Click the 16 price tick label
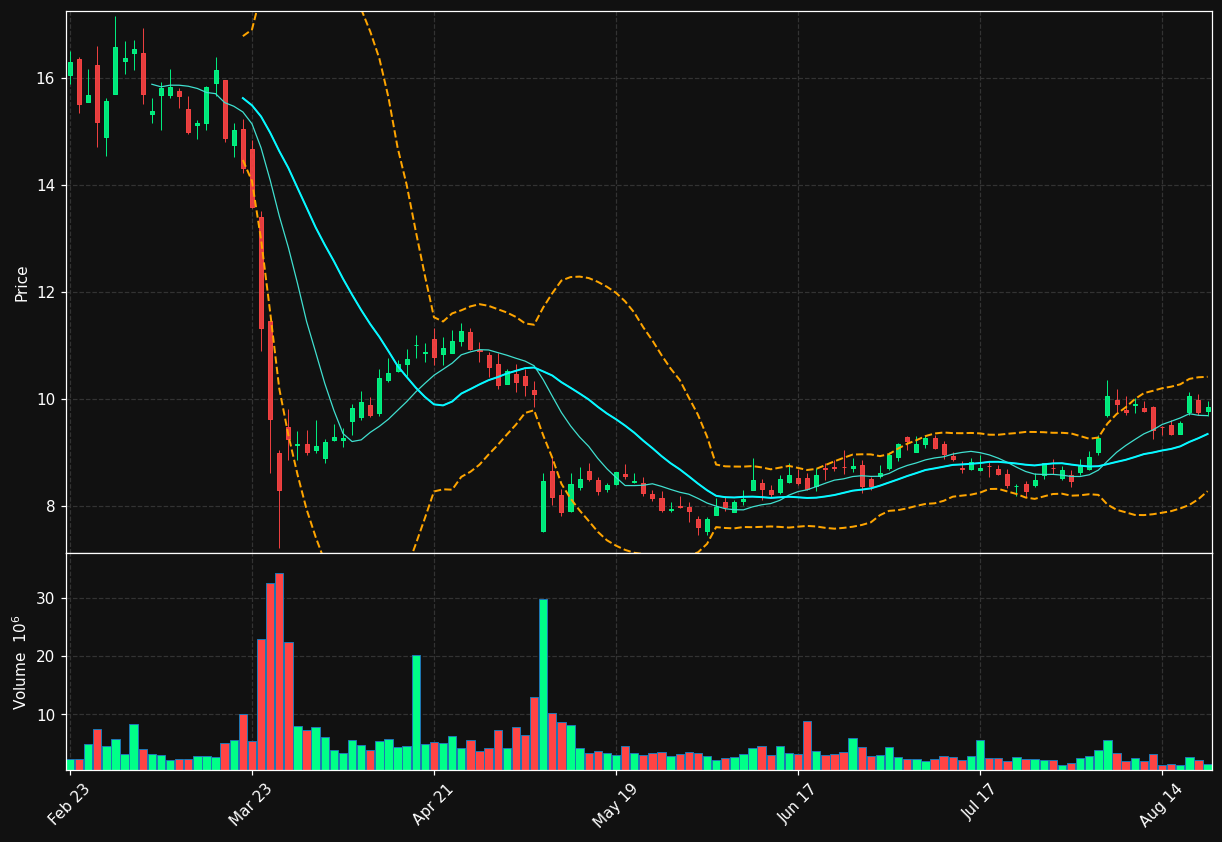1222x842 pixels. [46, 78]
